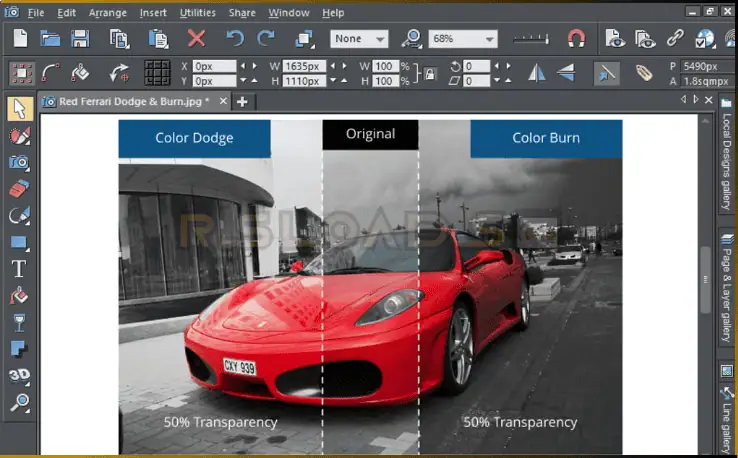
Task: Toggle the scale/select bounds handles icon
Action: 22,73
